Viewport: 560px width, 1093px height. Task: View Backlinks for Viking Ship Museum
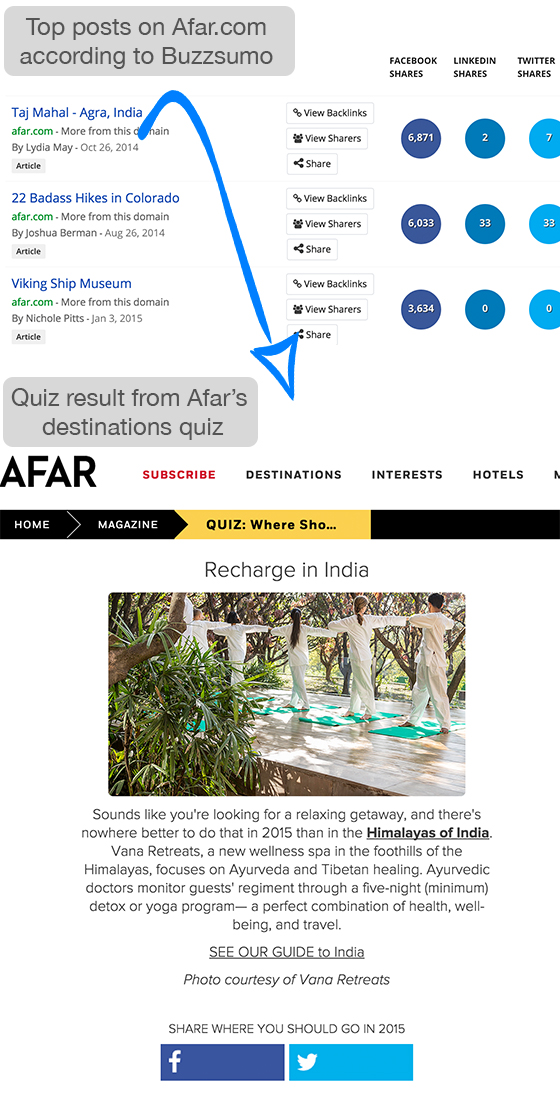pos(330,284)
